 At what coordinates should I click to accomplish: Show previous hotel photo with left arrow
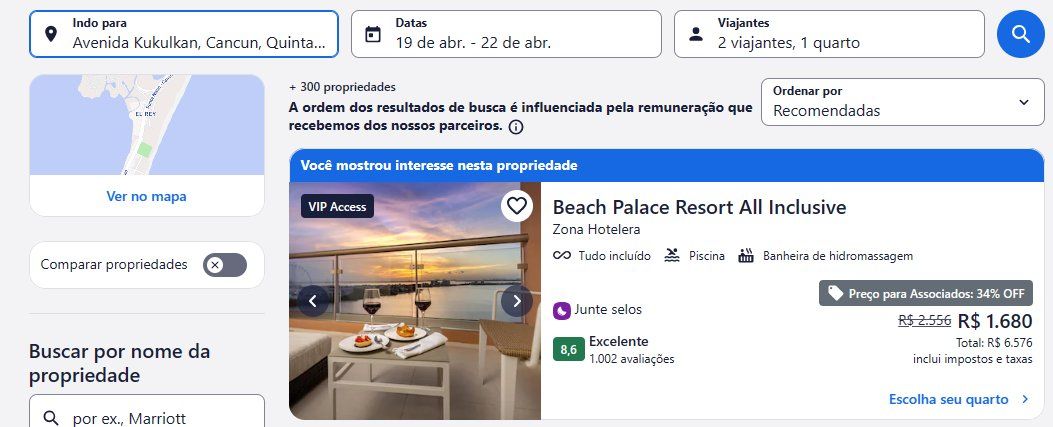click(x=313, y=301)
